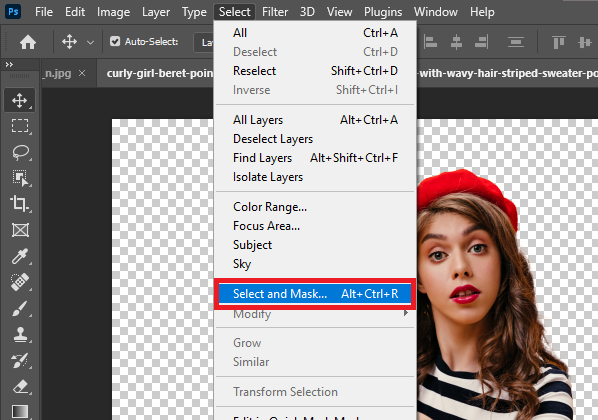Choose Transform Selection menu entry
Image resolution: width=598 pixels, height=420 pixels.
point(315,392)
